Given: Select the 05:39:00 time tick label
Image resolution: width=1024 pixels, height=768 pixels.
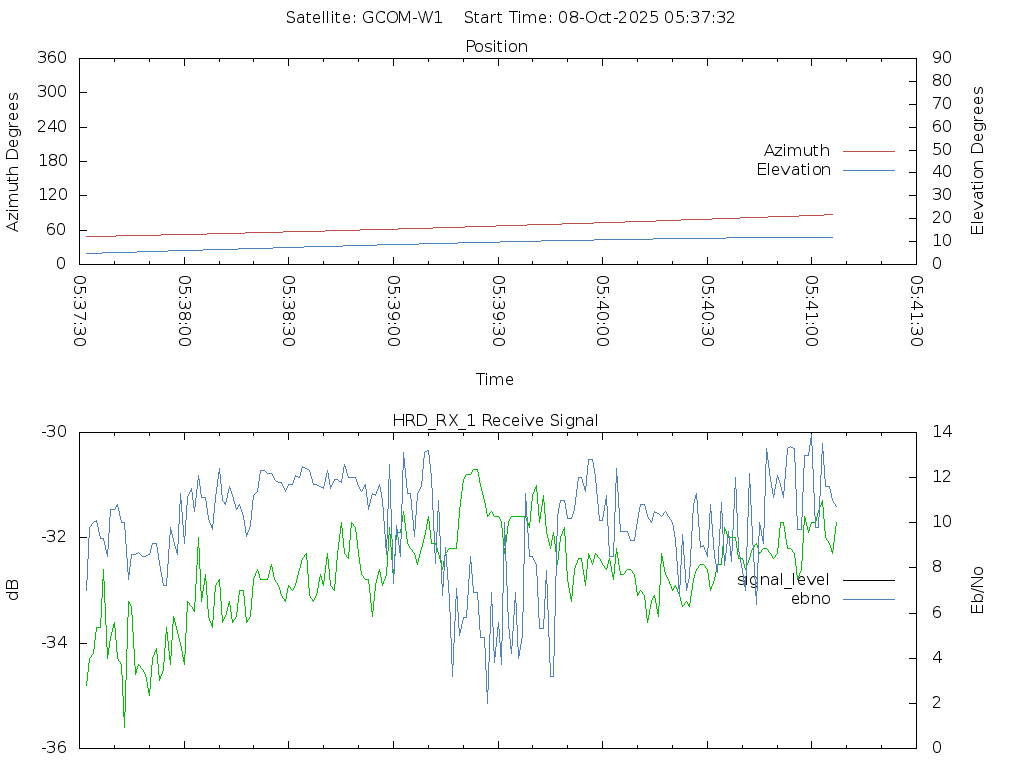Looking at the screenshot, I should click(x=393, y=312).
